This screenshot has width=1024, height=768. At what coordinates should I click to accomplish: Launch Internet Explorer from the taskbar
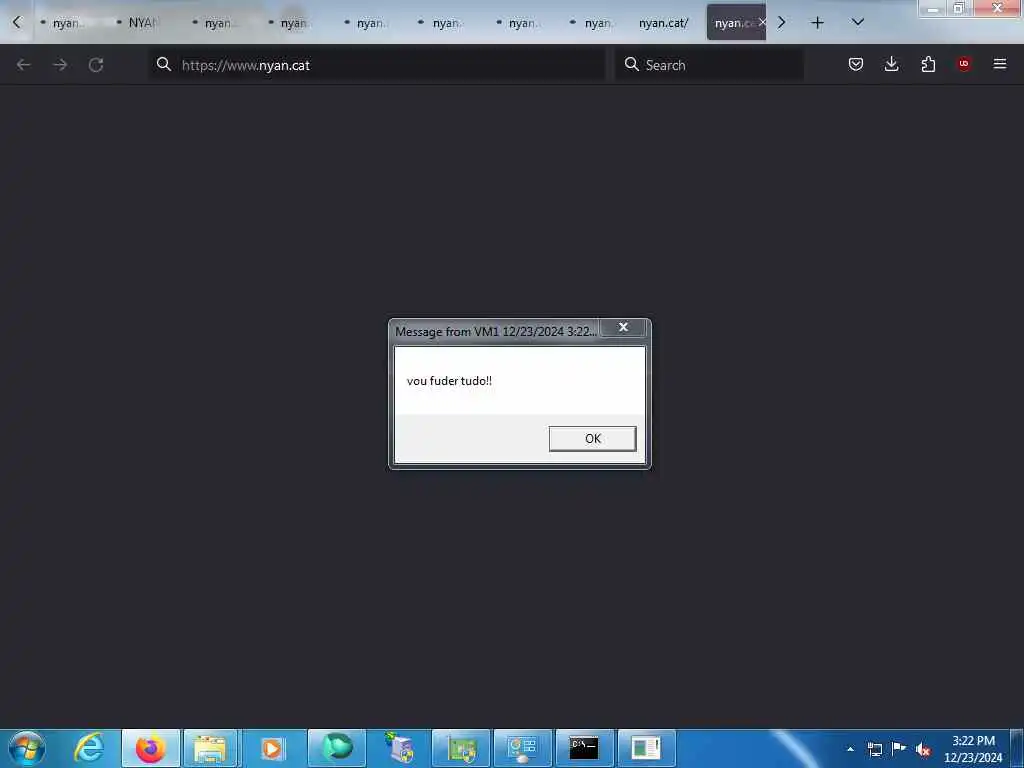tap(89, 748)
